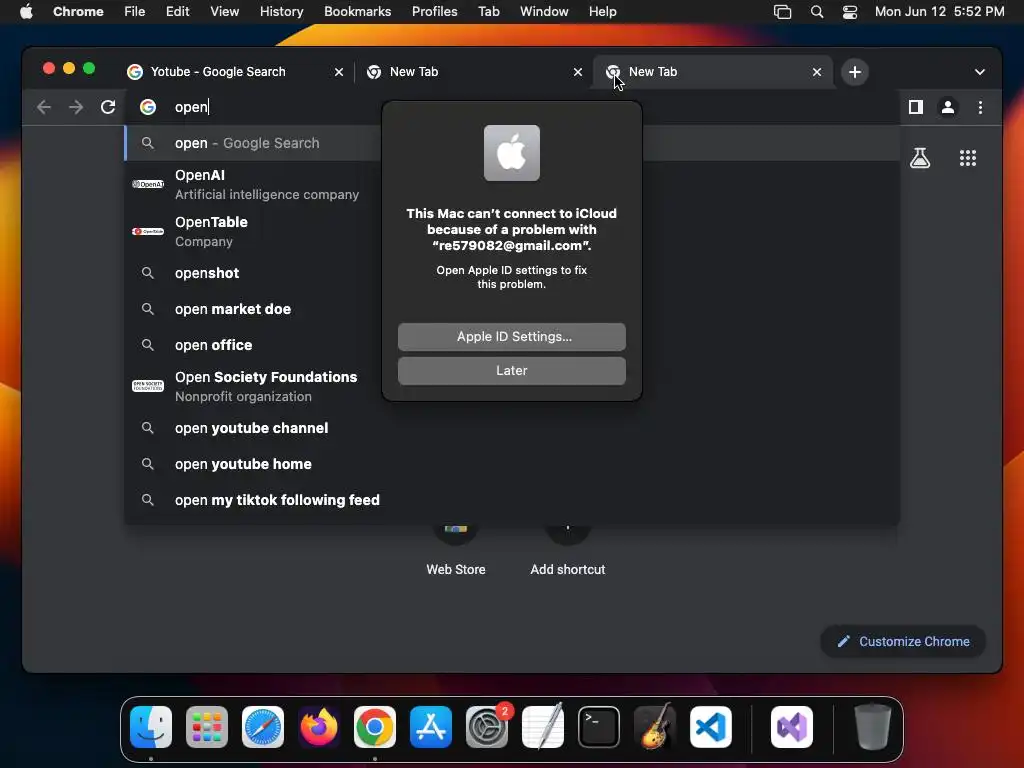This screenshot has height=768, width=1024.
Task: Open Chrome's three-dot menu
Action: 980,107
